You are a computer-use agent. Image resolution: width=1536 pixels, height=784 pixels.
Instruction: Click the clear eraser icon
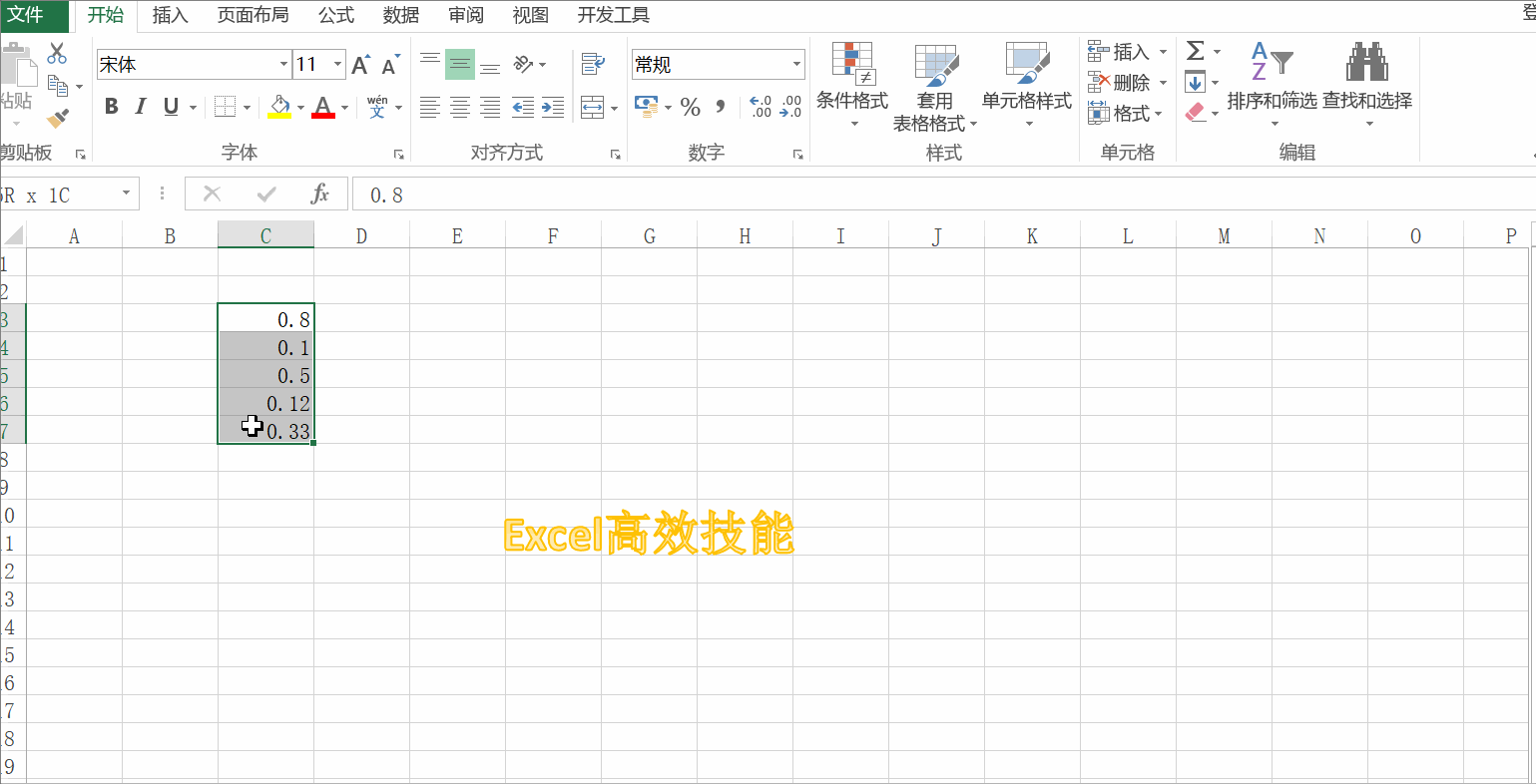tap(1196, 113)
